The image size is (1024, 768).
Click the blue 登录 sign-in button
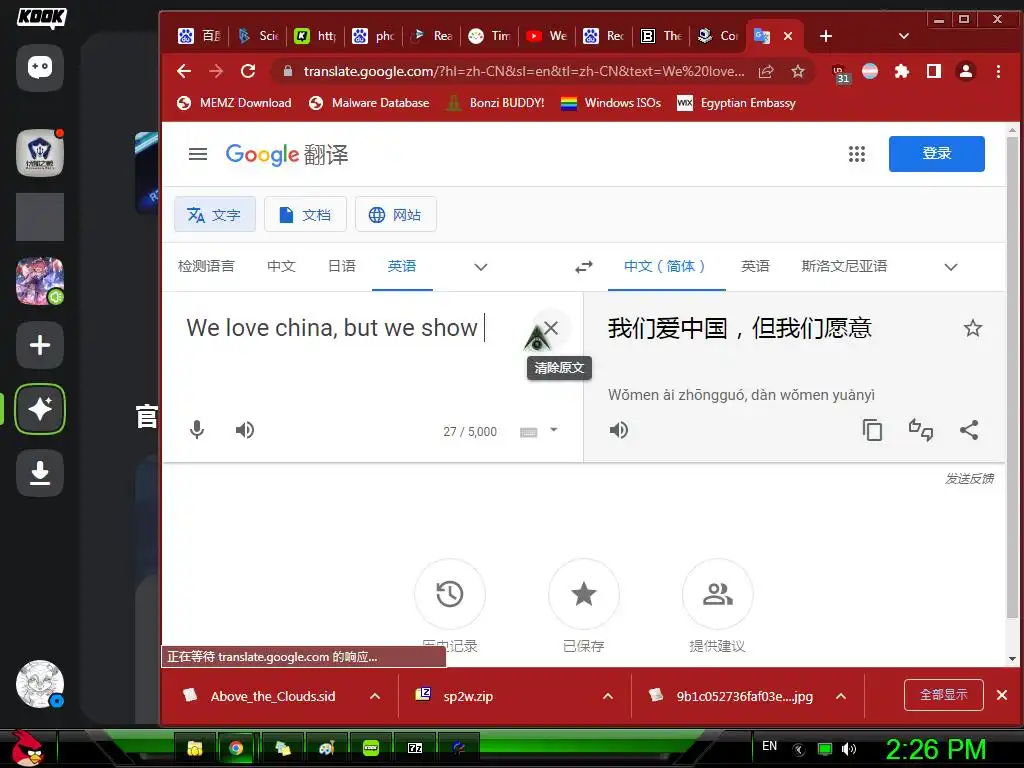click(x=936, y=154)
